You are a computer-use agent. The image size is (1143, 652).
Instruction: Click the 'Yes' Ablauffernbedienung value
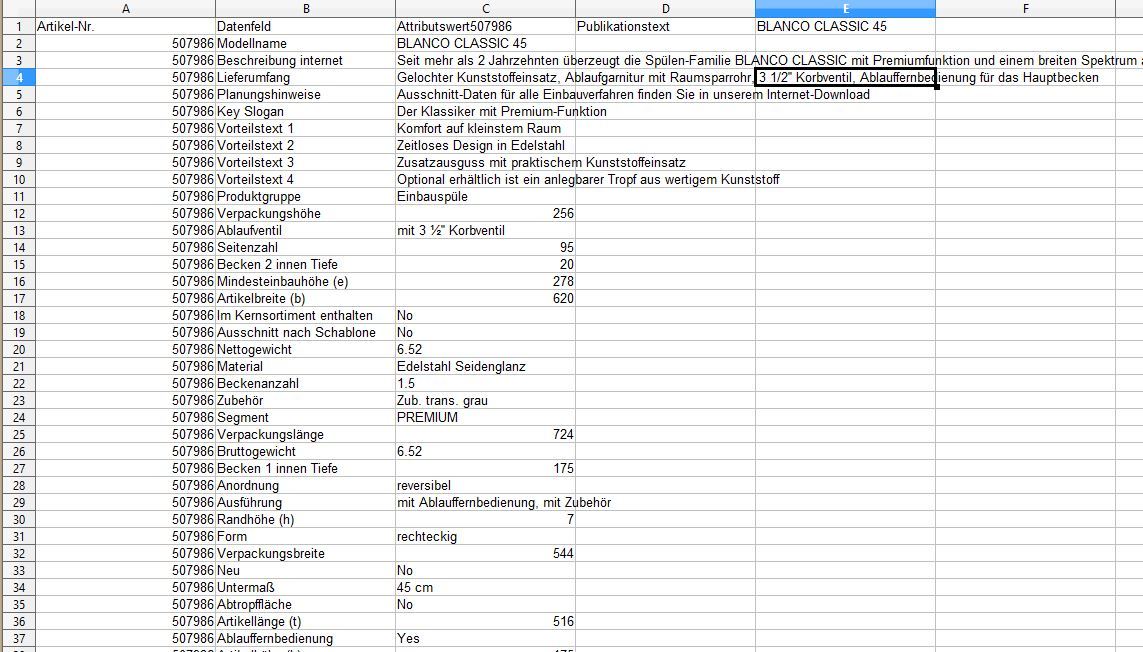[485, 639]
